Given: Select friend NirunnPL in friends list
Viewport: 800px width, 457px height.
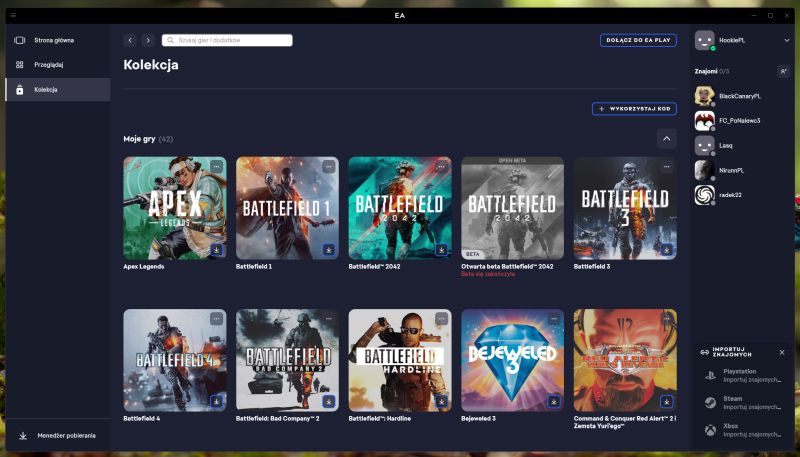Looking at the screenshot, I should [x=742, y=170].
